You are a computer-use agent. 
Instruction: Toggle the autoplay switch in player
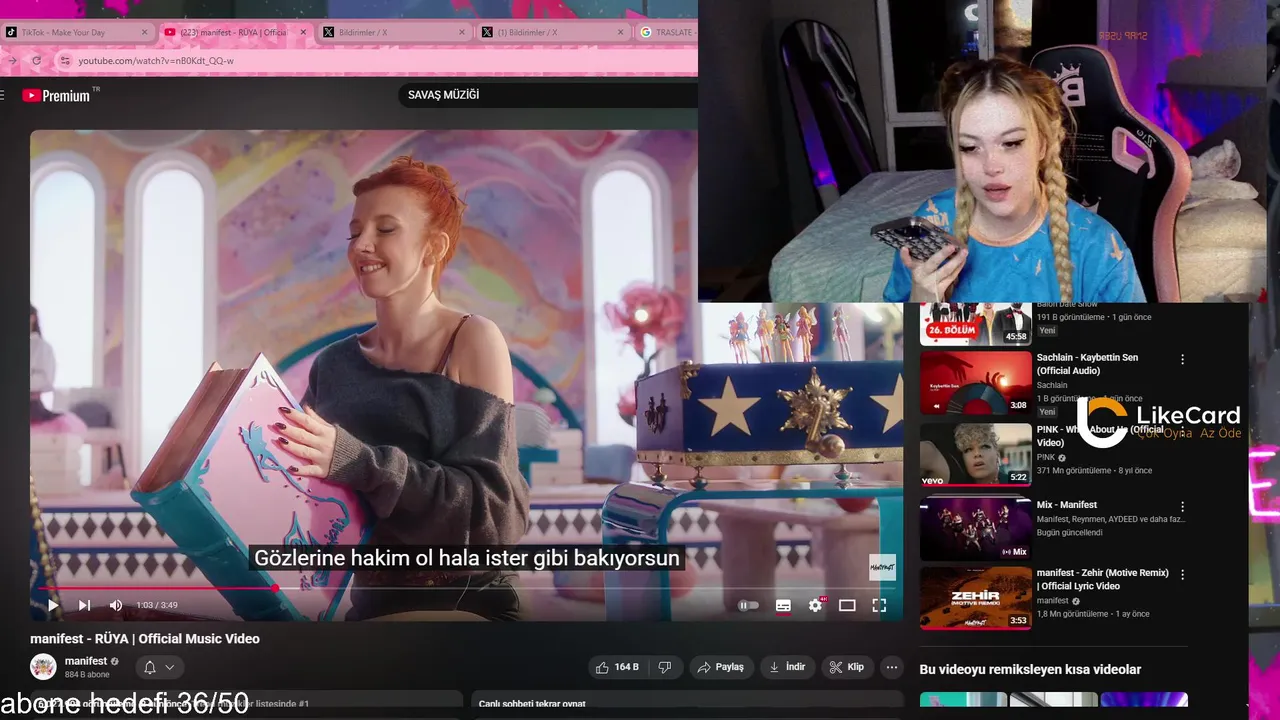click(x=748, y=605)
